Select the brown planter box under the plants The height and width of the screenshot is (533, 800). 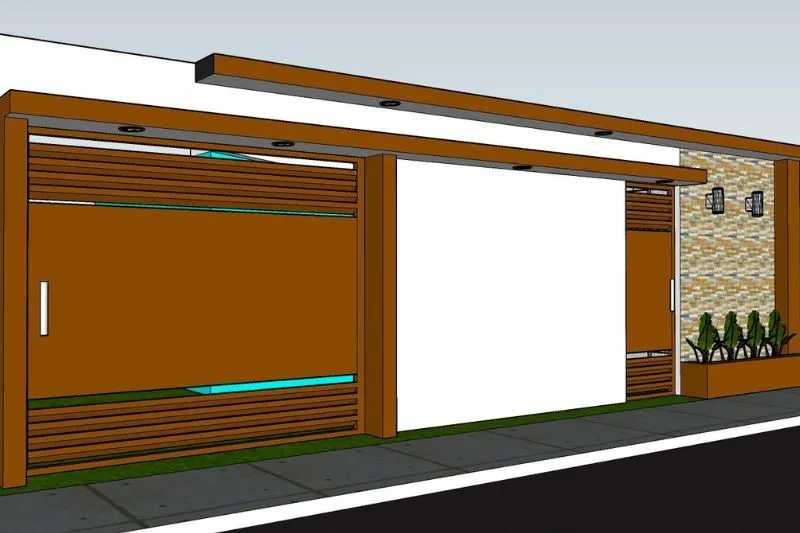pyautogui.click(x=740, y=376)
